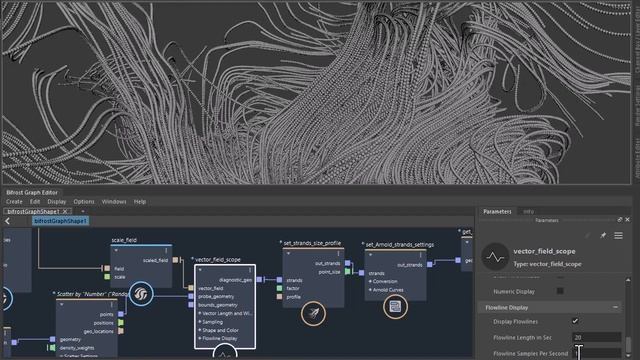Click the scale input port on scale_field
Screen dimensions: 640x360
pos(107,277)
